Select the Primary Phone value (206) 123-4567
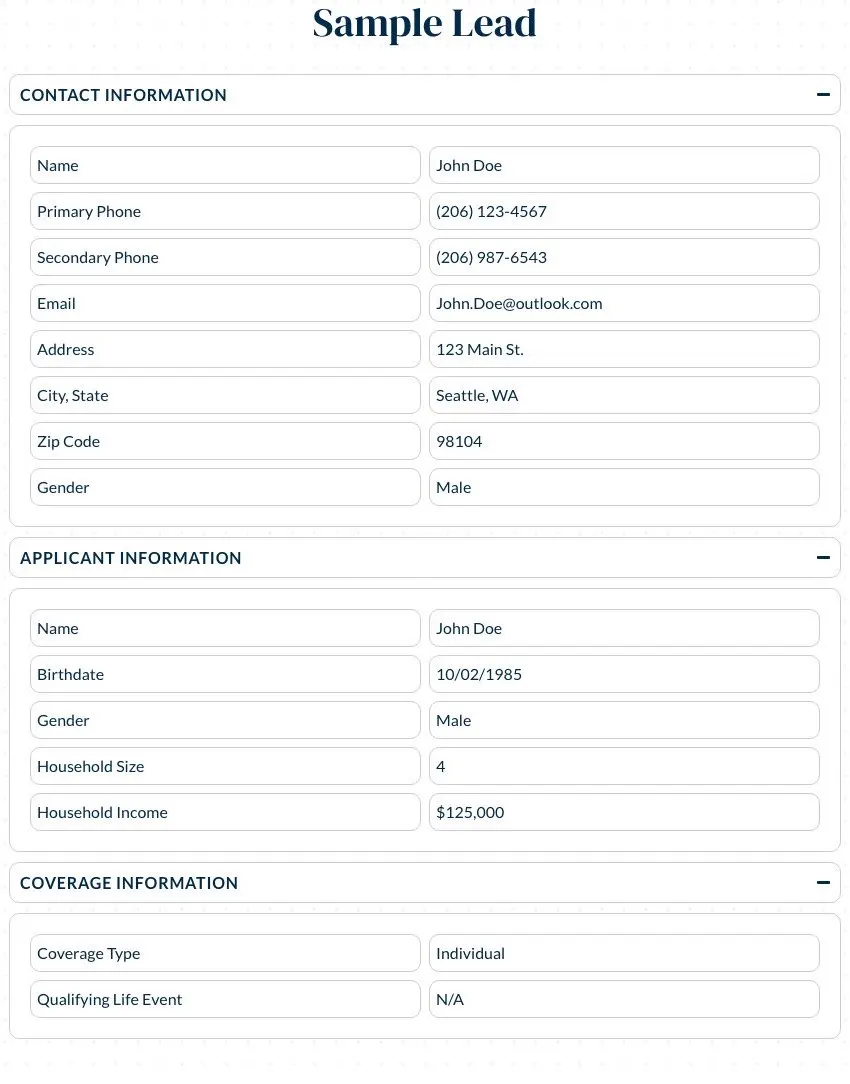The width and height of the screenshot is (850, 1084). pos(624,212)
